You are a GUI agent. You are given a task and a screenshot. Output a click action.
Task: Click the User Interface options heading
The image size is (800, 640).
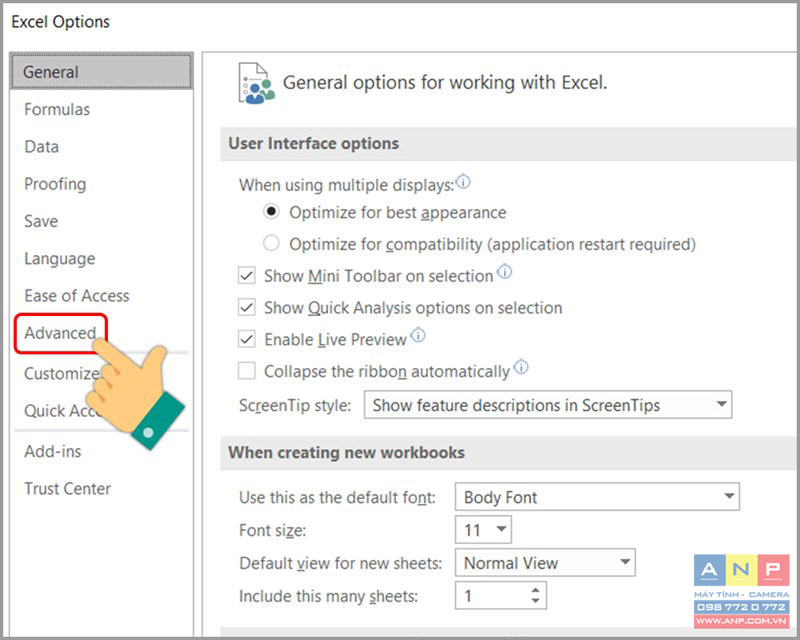(313, 143)
